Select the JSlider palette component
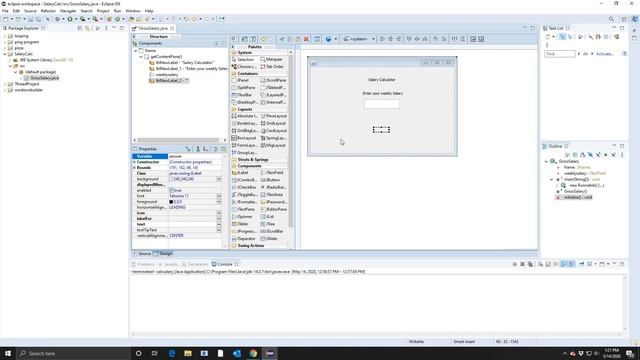This screenshot has width=640, height=360. pyautogui.click(x=269, y=239)
